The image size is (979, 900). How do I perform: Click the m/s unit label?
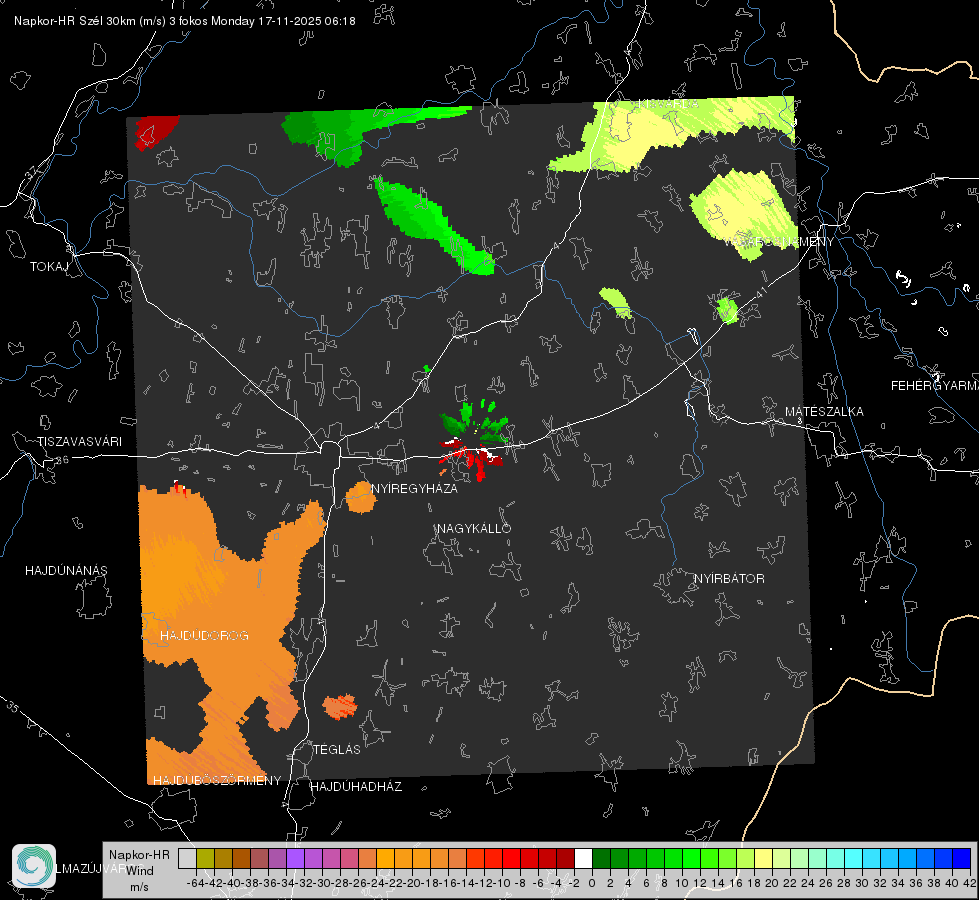click(x=139, y=886)
